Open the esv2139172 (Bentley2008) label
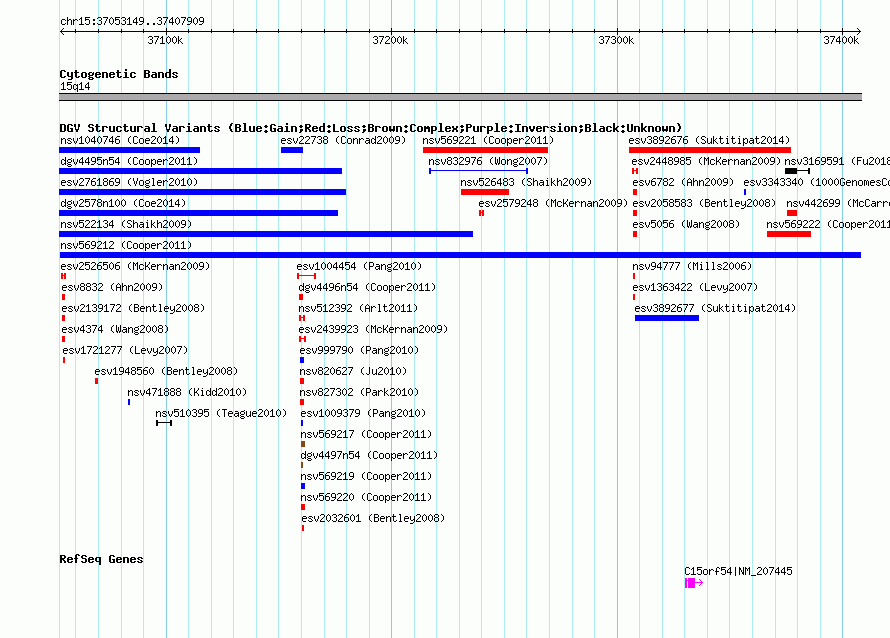The height and width of the screenshot is (638, 890). click(x=133, y=308)
